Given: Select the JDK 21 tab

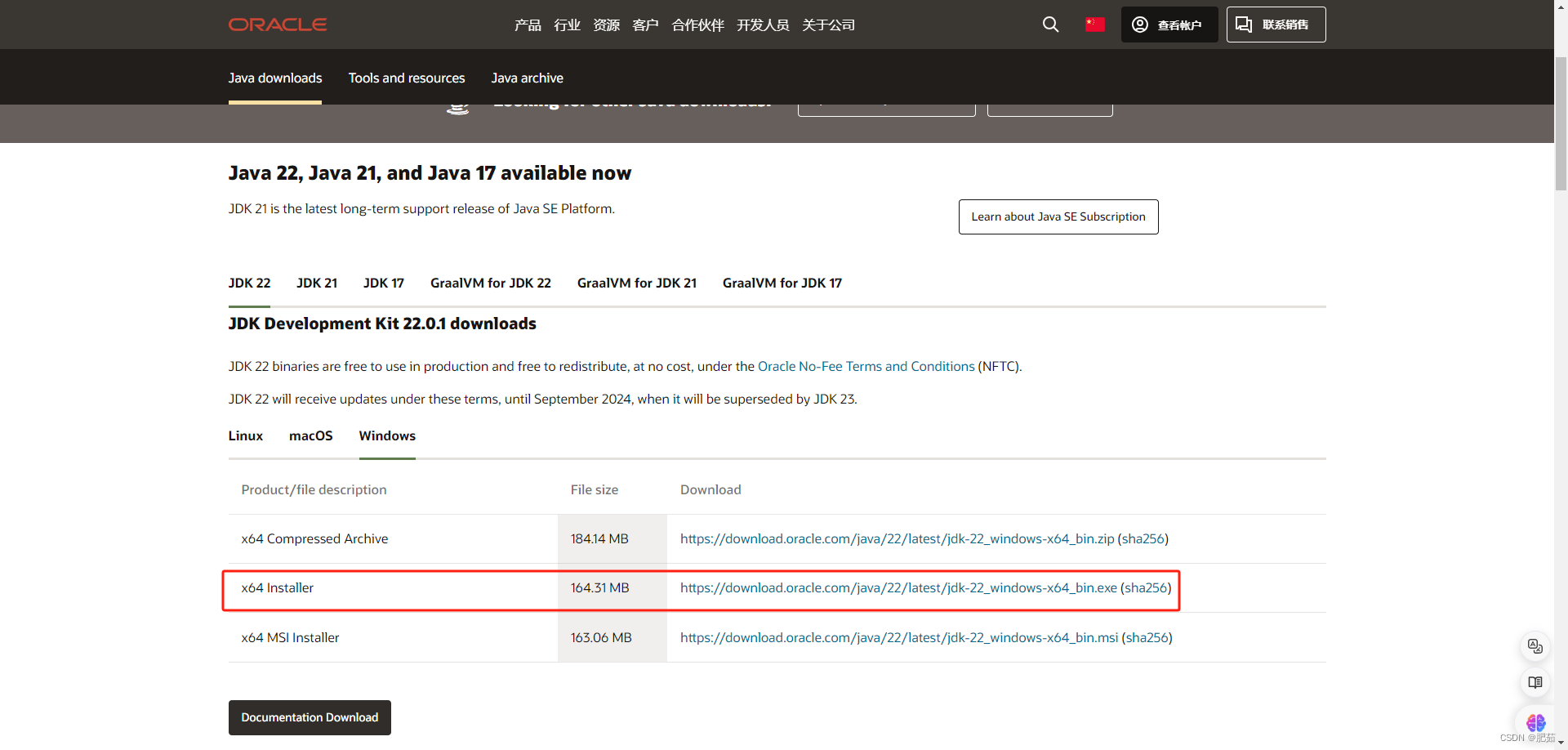Looking at the screenshot, I should click(x=317, y=283).
